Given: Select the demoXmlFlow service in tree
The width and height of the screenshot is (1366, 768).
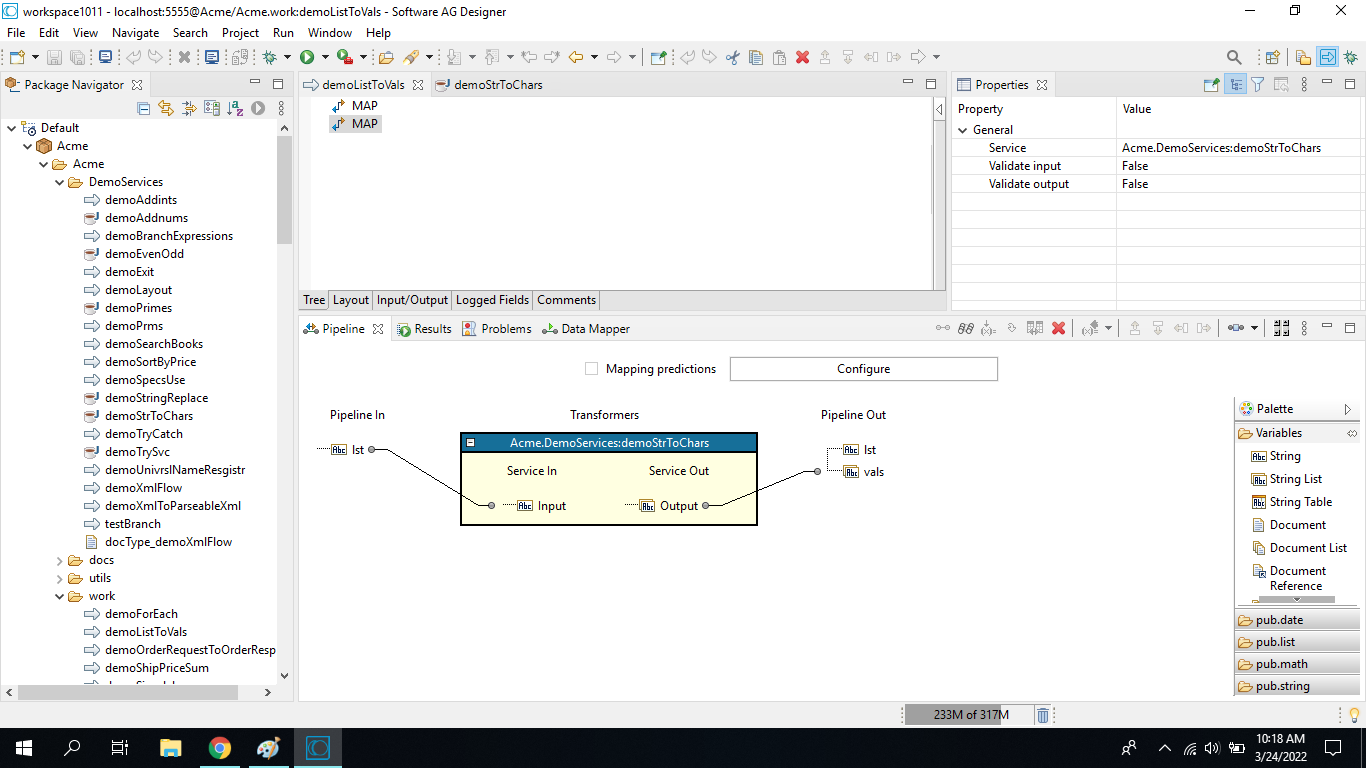Looking at the screenshot, I should tap(143, 488).
